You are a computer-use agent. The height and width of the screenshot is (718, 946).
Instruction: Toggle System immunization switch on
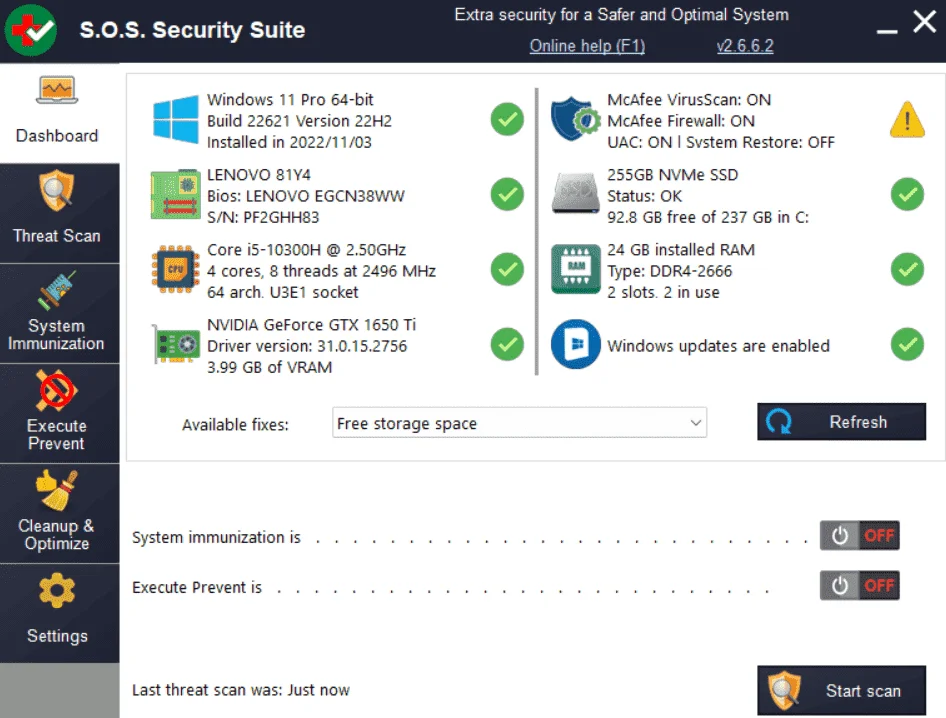click(x=859, y=535)
